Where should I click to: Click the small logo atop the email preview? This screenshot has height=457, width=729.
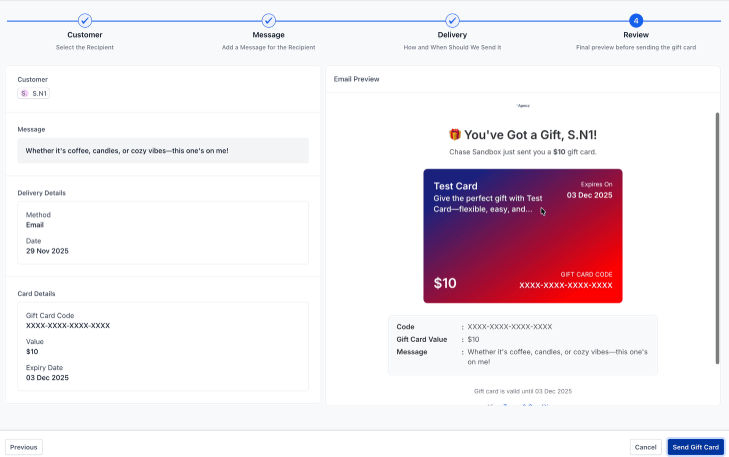[x=522, y=105]
